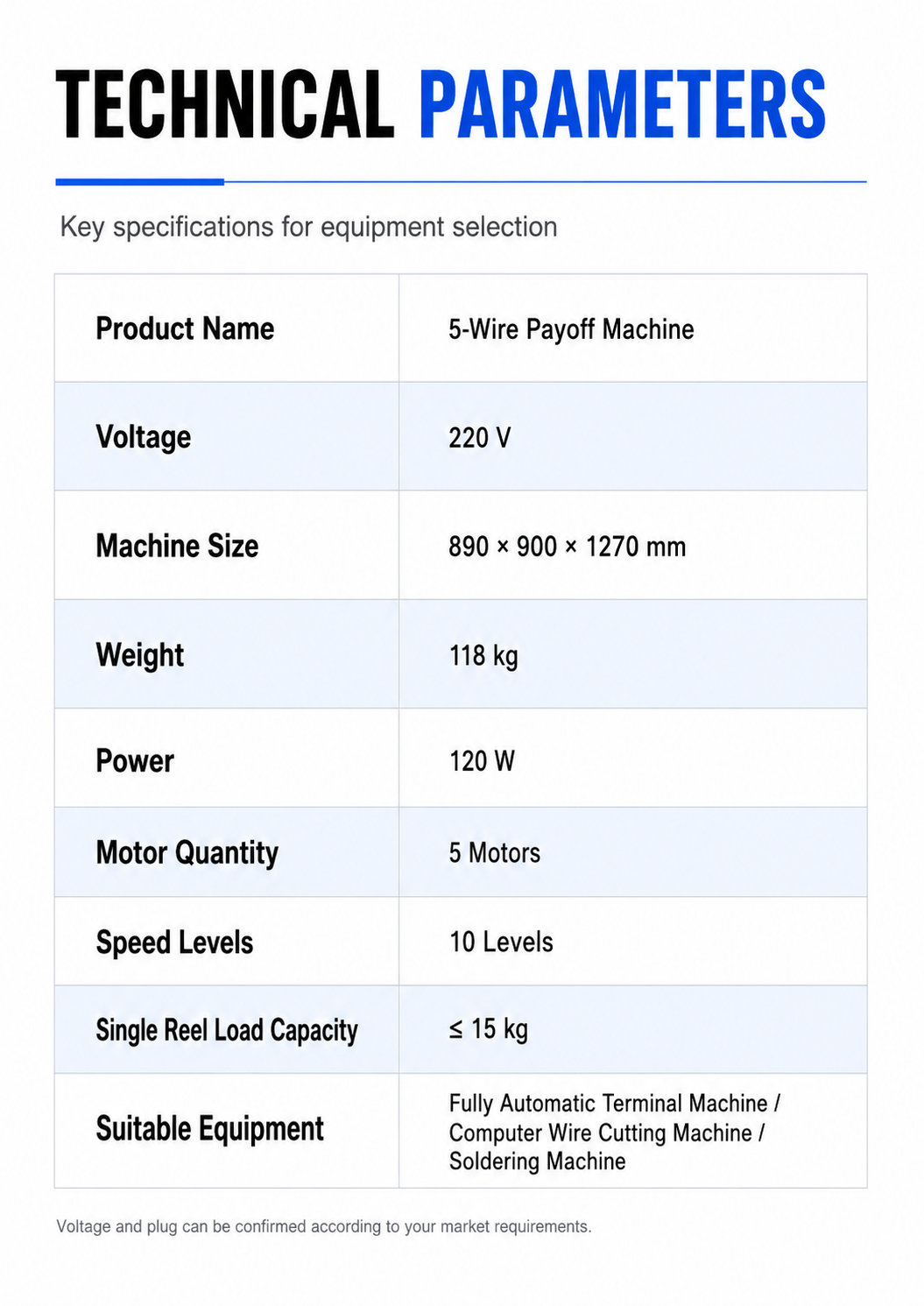Select the 5-Wire Payoff Machine value

click(x=571, y=329)
